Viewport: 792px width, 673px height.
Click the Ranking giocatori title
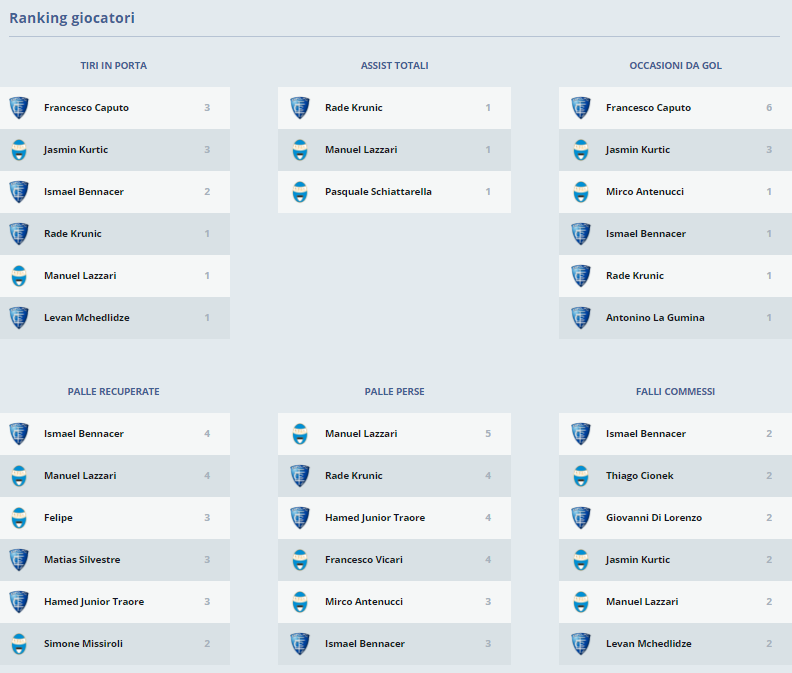click(72, 18)
